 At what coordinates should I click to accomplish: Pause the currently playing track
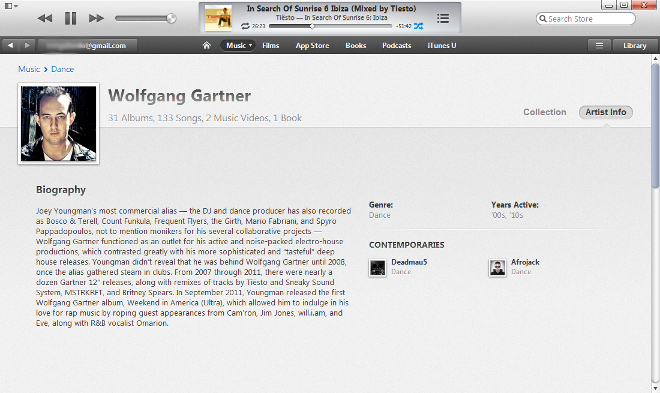pyautogui.click(x=71, y=19)
